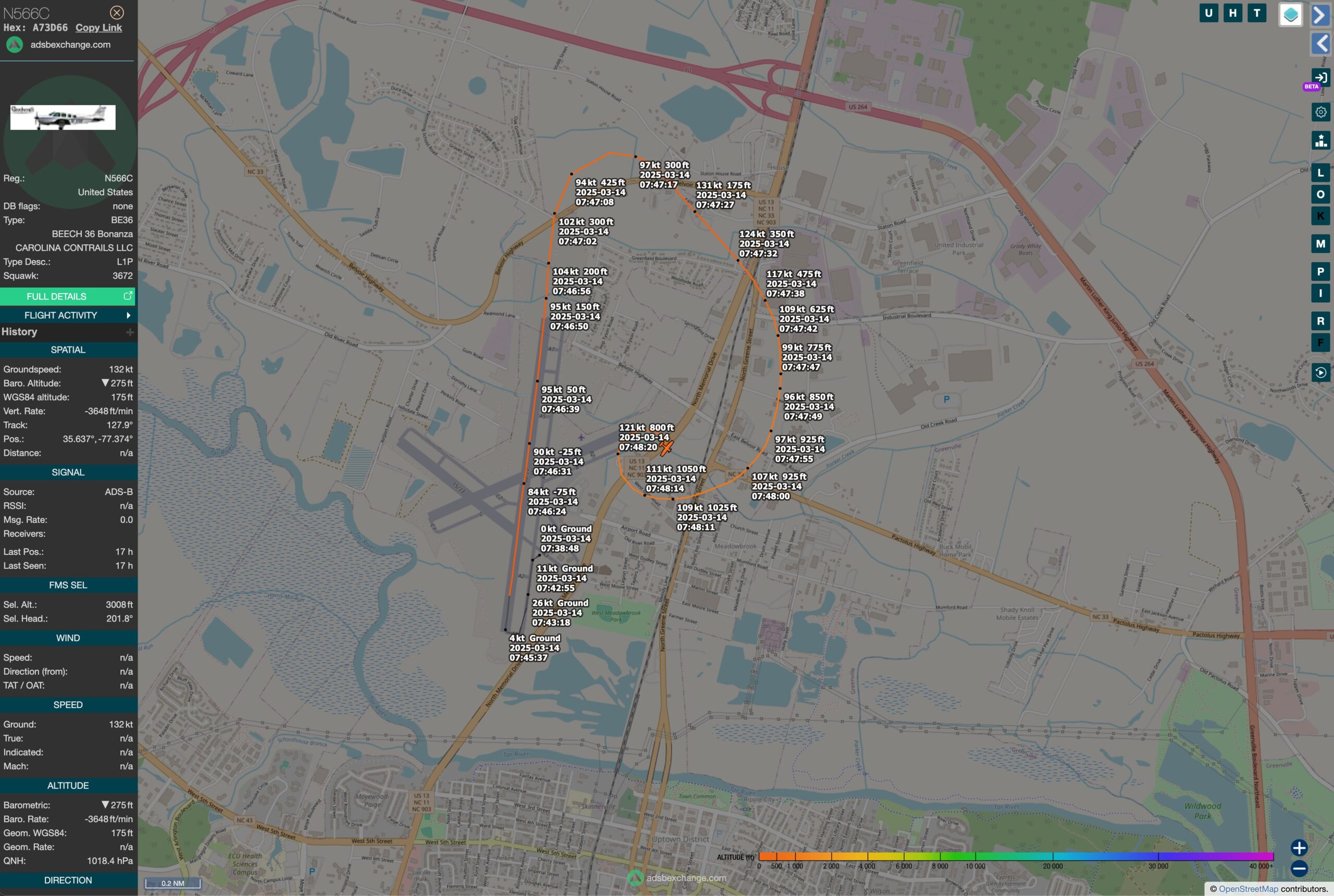Open the adsbexchange.com logo link
This screenshot has width=1334, height=896.
[x=58, y=45]
